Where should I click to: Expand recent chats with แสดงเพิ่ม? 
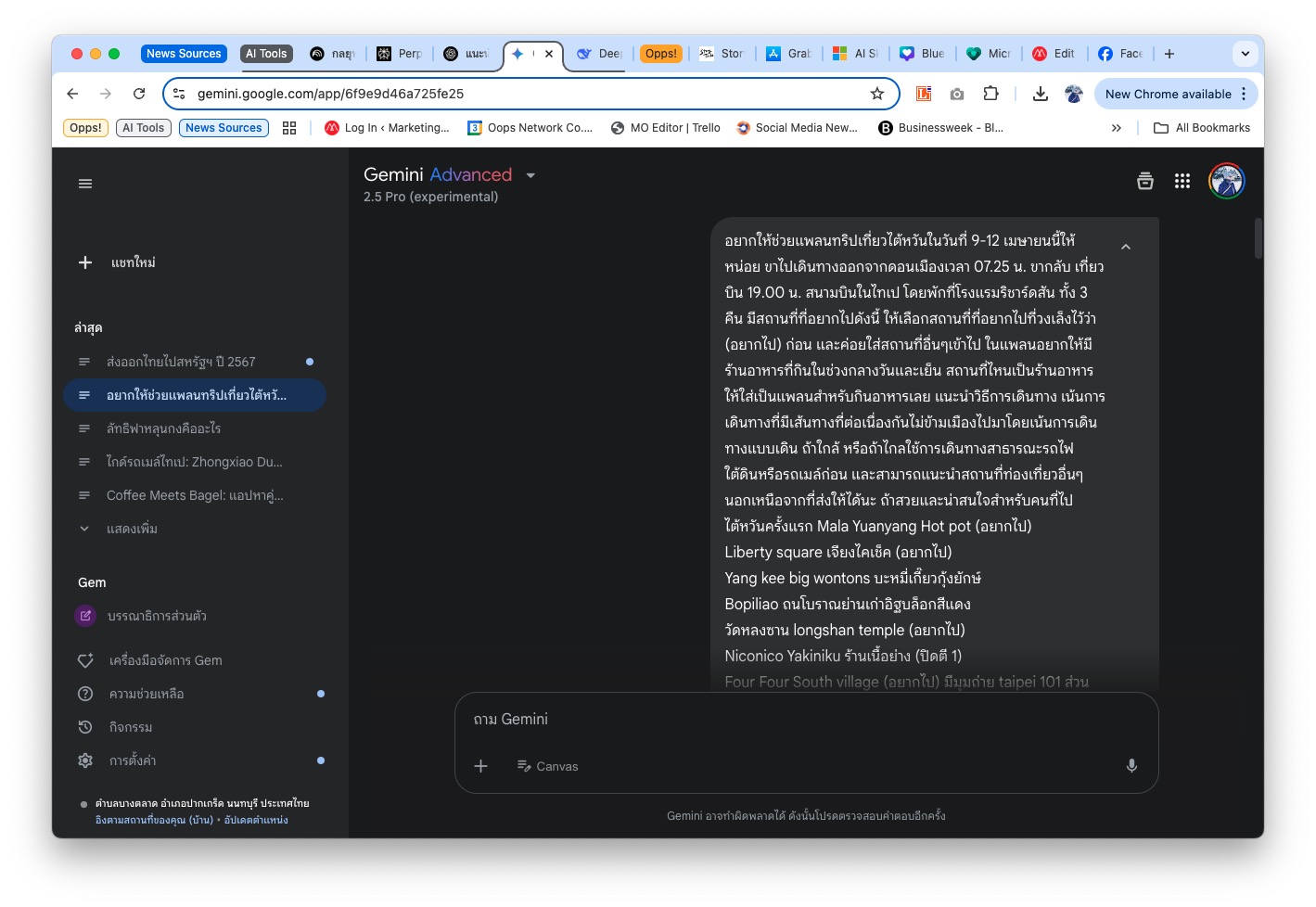[x=132, y=529]
